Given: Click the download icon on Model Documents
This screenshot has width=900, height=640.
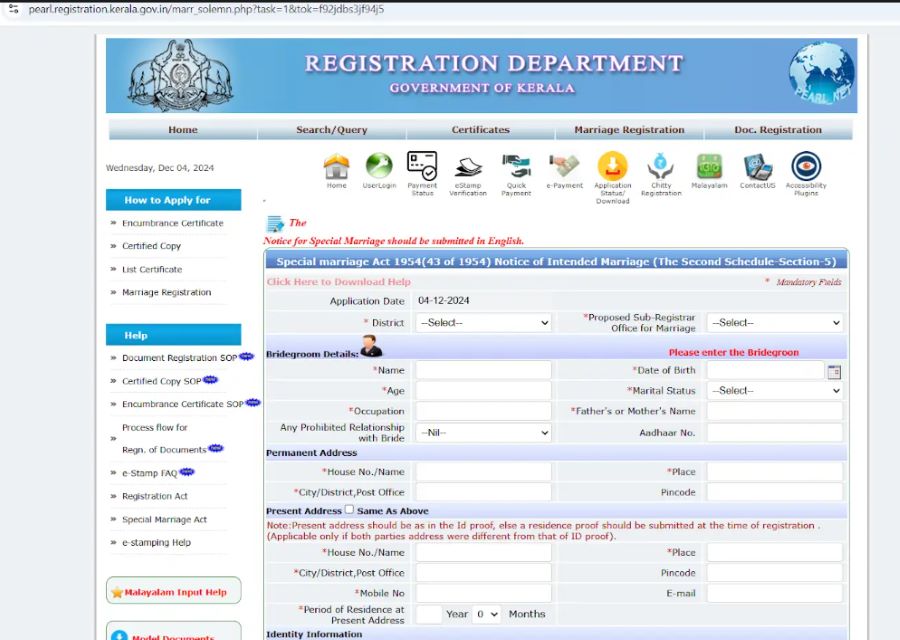Looking at the screenshot, I should coord(119,636).
